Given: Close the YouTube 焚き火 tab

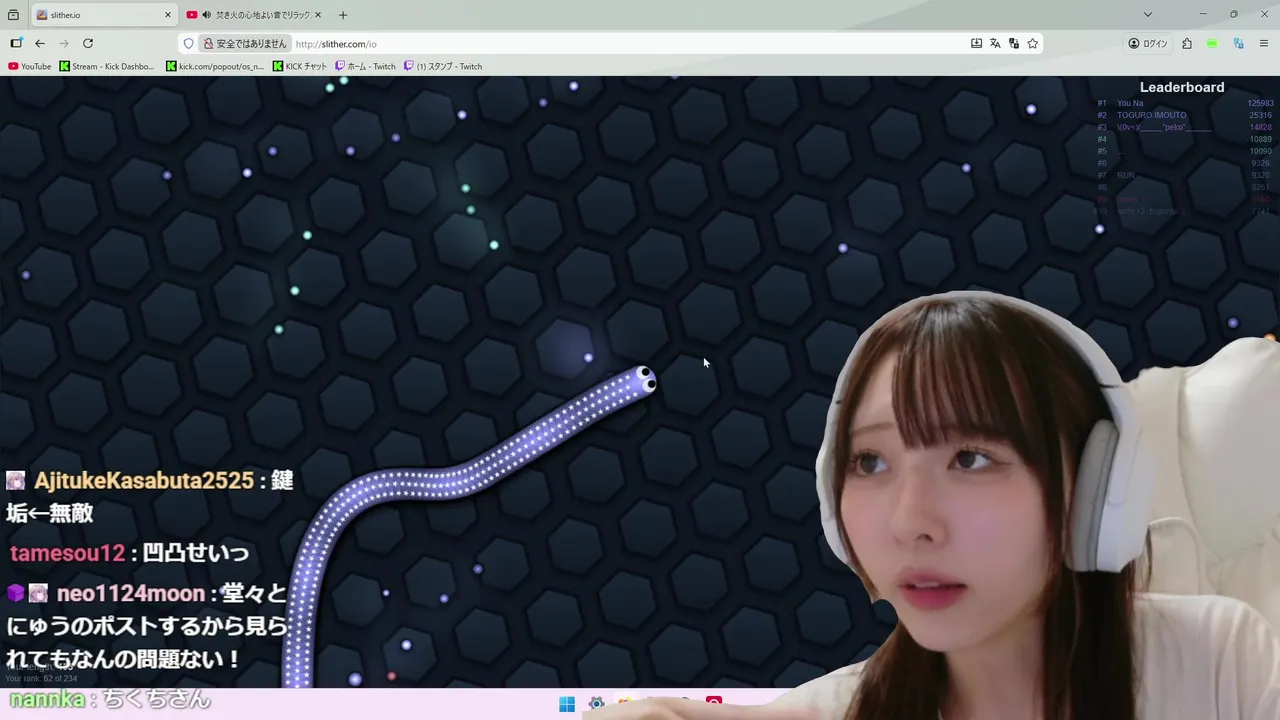Looking at the screenshot, I should tap(319, 15).
